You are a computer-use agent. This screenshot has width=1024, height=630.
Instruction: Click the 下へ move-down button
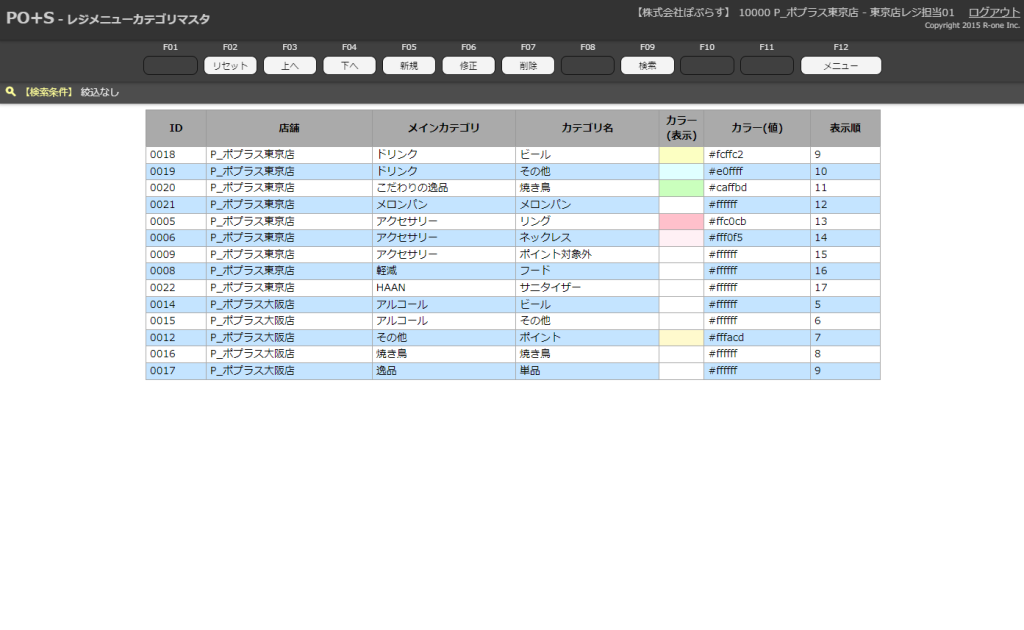tap(349, 66)
